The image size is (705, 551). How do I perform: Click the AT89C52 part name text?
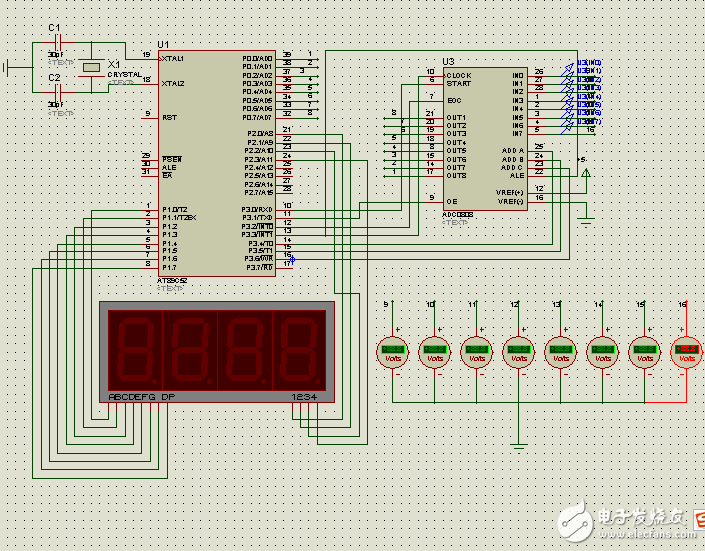coord(172,281)
